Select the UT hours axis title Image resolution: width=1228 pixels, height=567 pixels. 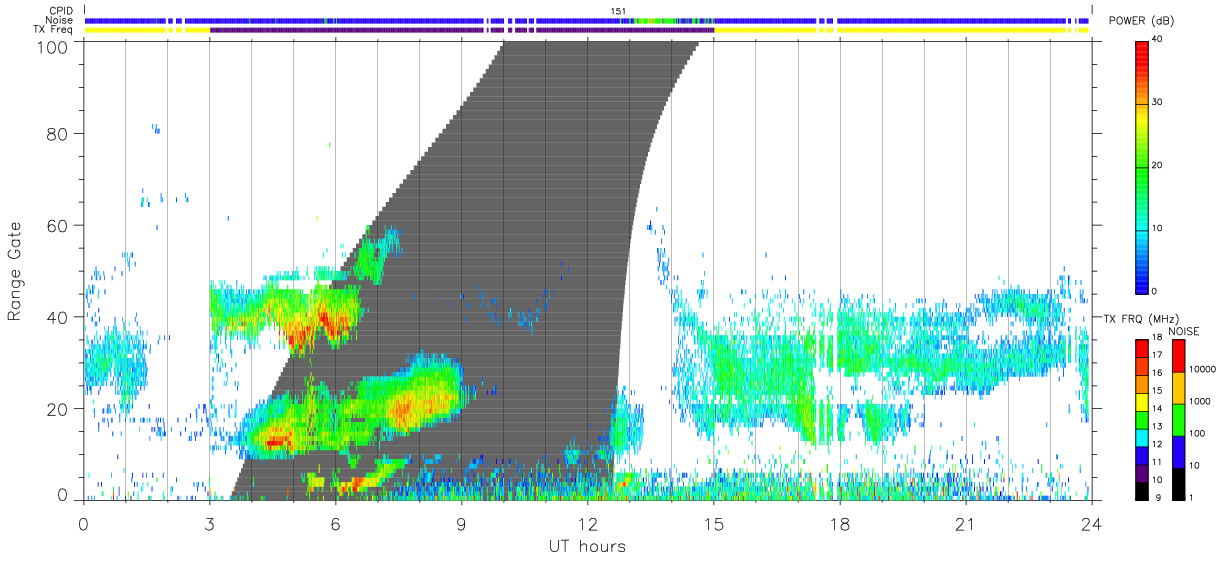586,546
